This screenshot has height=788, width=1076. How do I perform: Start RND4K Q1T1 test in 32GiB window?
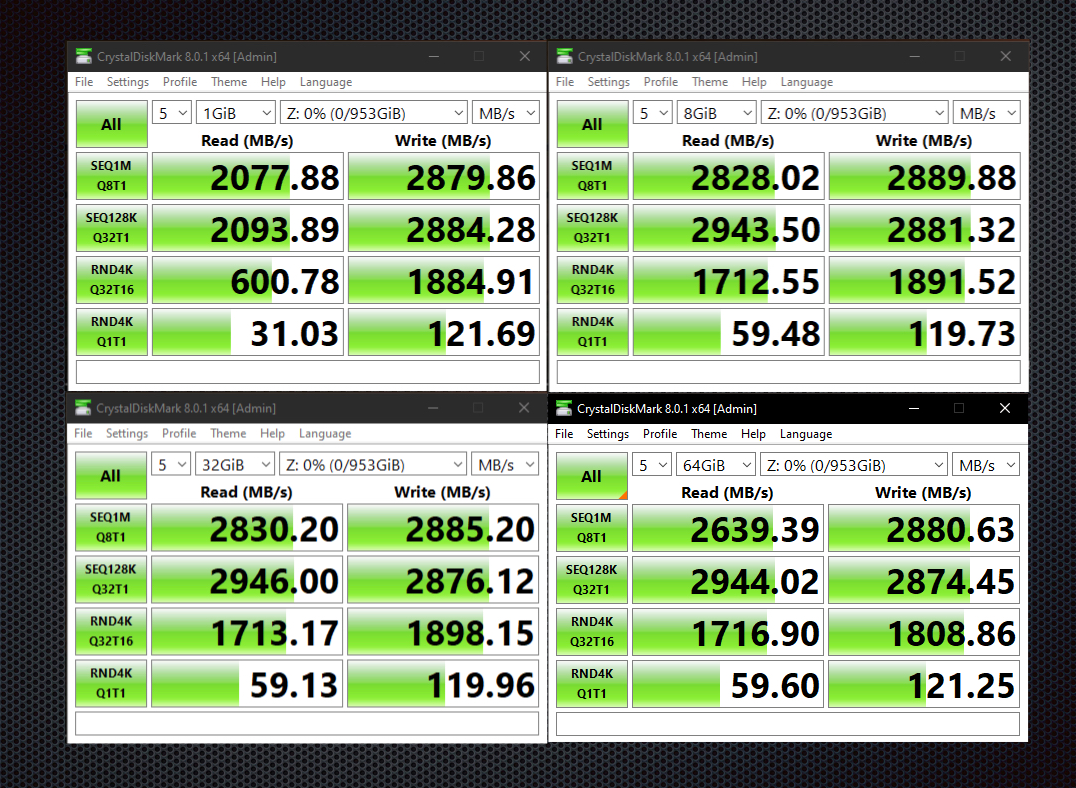pyautogui.click(x=110, y=684)
